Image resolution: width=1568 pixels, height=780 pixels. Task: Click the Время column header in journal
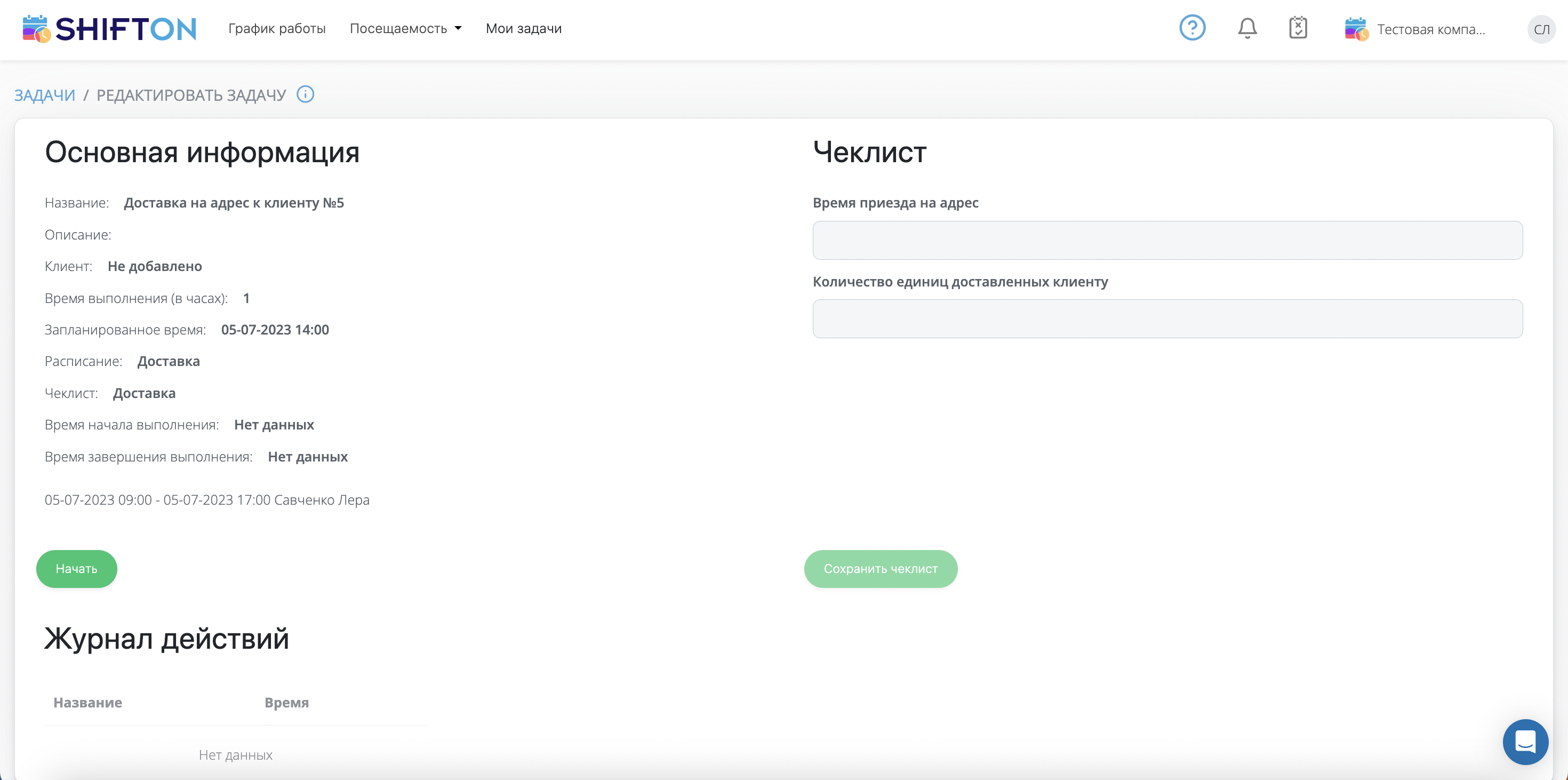tap(287, 703)
